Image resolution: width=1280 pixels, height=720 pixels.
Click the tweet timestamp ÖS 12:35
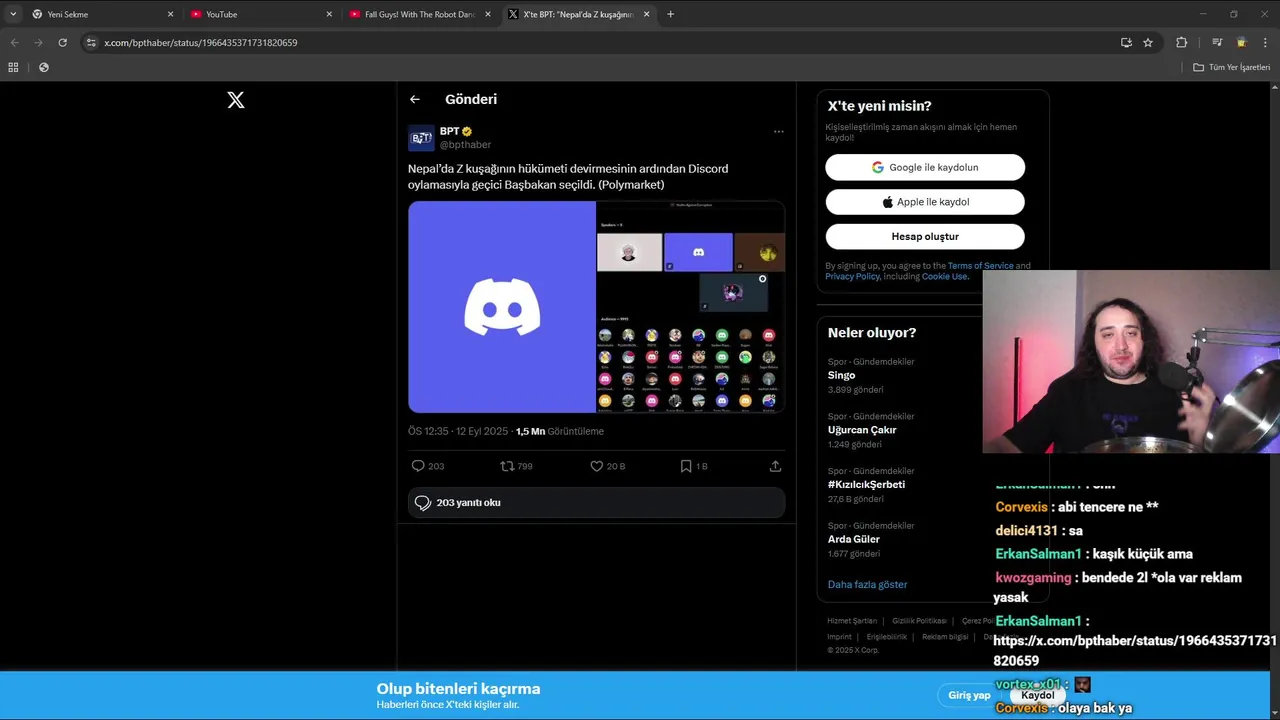click(458, 431)
